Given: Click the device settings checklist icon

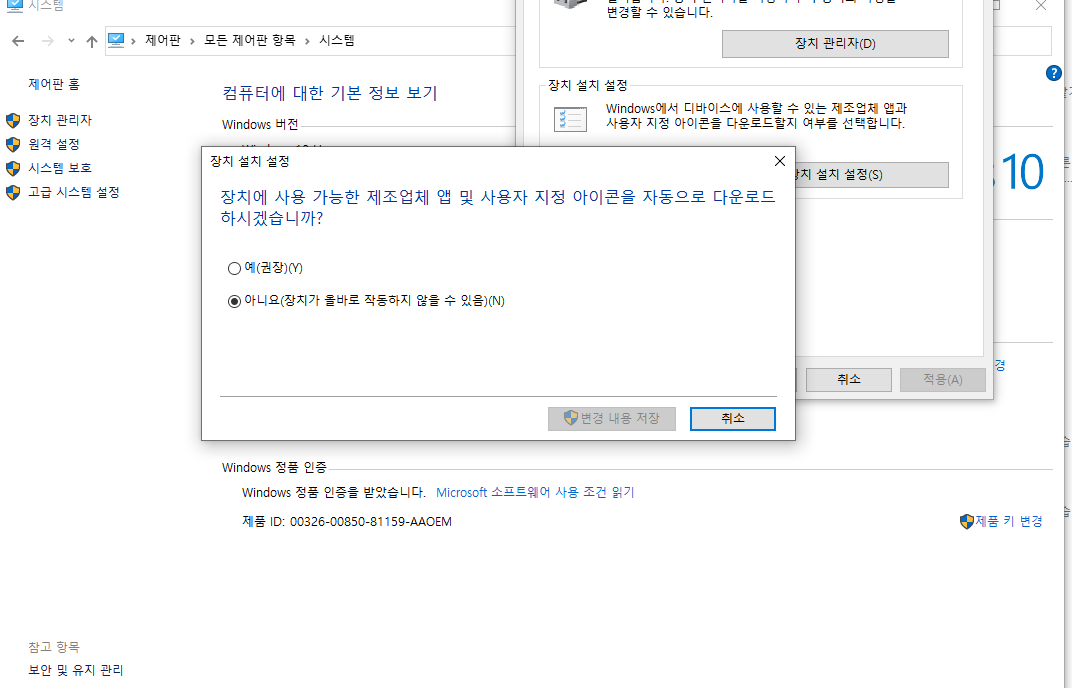Looking at the screenshot, I should point(570,120).
